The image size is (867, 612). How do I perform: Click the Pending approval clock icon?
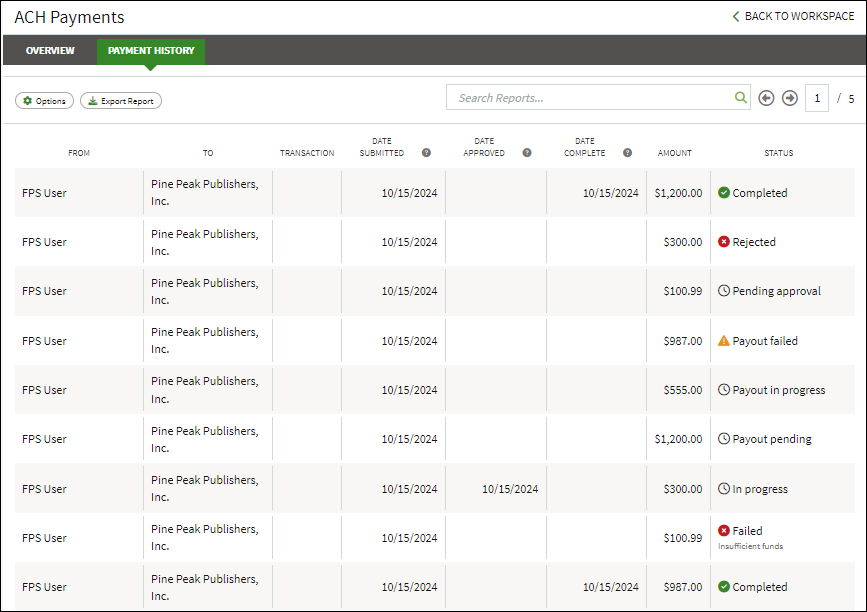click(x=723, y=290)
